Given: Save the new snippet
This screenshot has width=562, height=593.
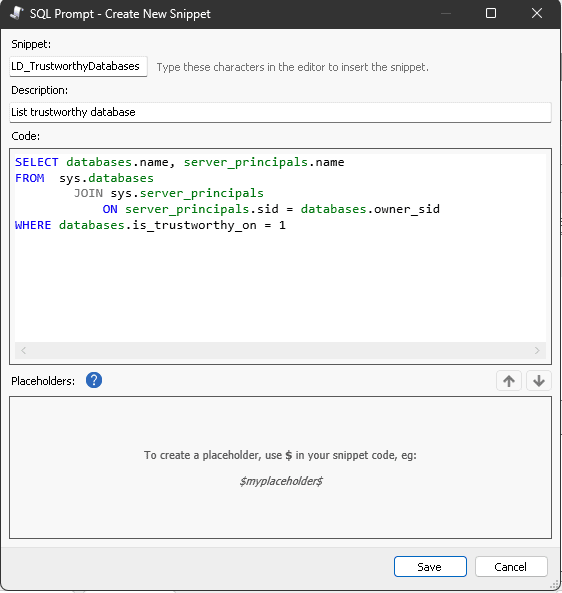Looking at the screenshot, I should coord(430,567).
